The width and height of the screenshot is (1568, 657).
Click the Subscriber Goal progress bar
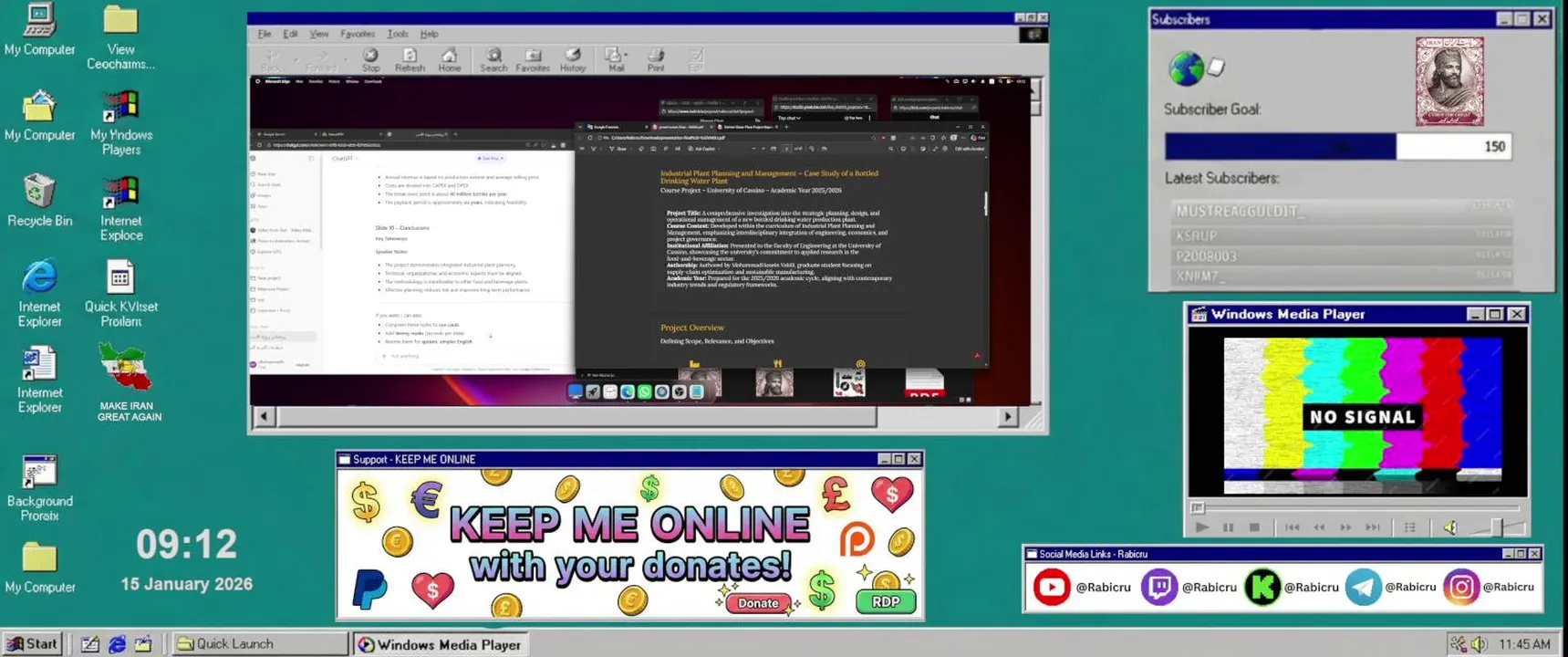click(x=1338, y=146)
